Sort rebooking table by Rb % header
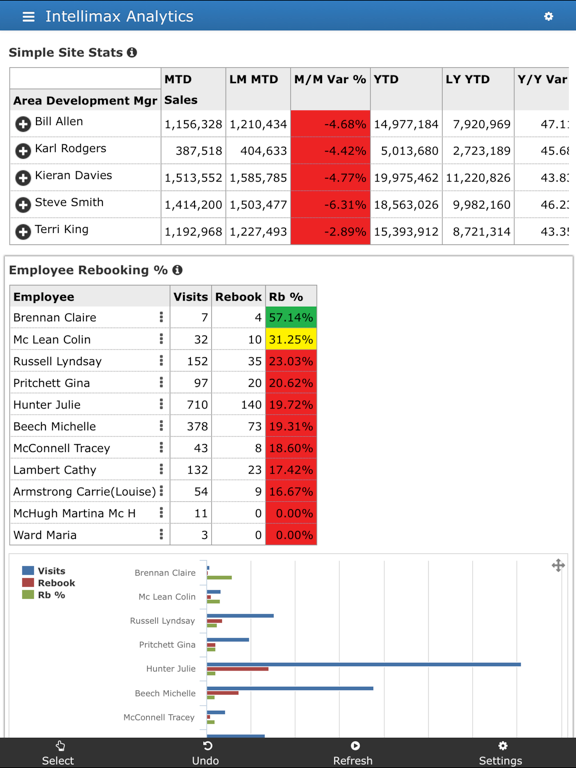This screenshot has height=768, width=576. click(x=291, y=296)
